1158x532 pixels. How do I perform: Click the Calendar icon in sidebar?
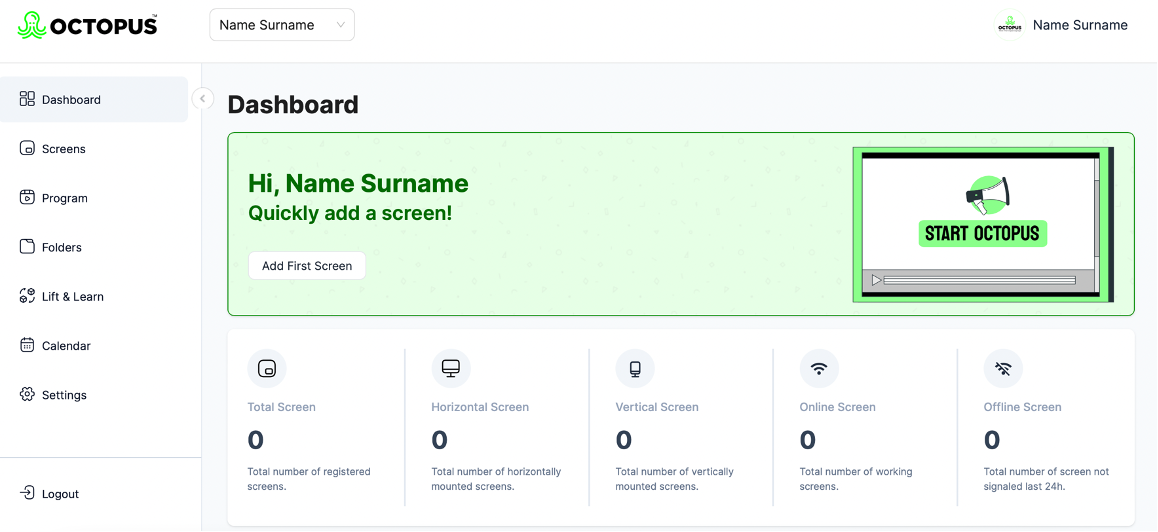pos(27,345)
